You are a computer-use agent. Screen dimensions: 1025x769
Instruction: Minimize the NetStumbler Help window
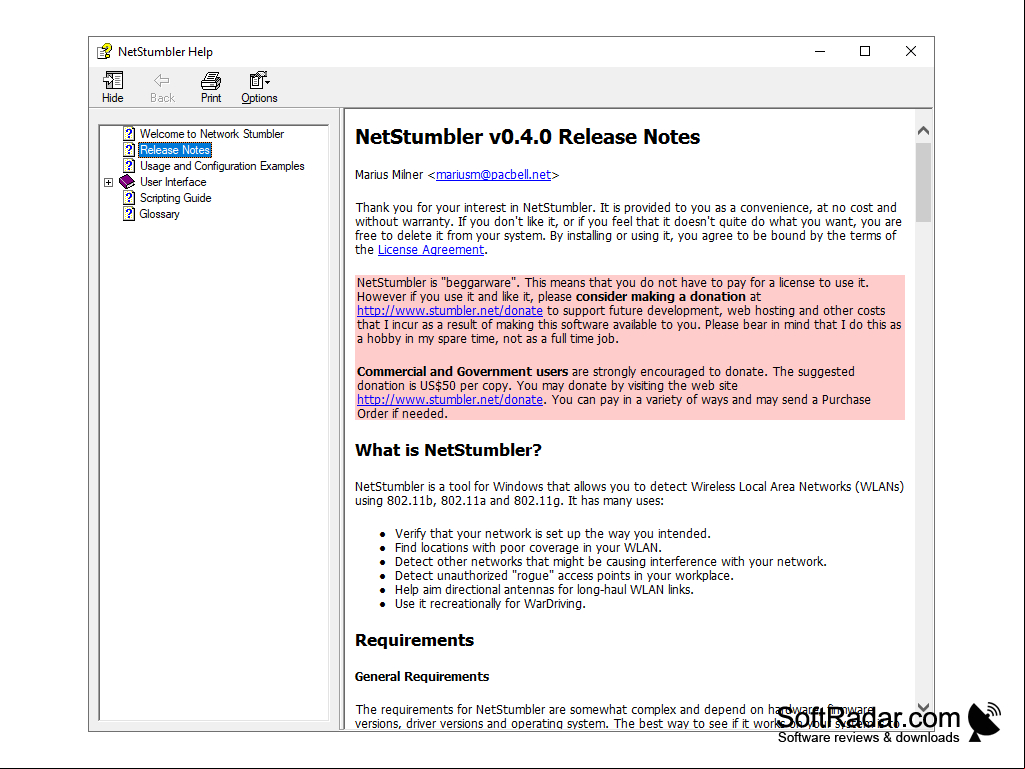coord(820,52)
